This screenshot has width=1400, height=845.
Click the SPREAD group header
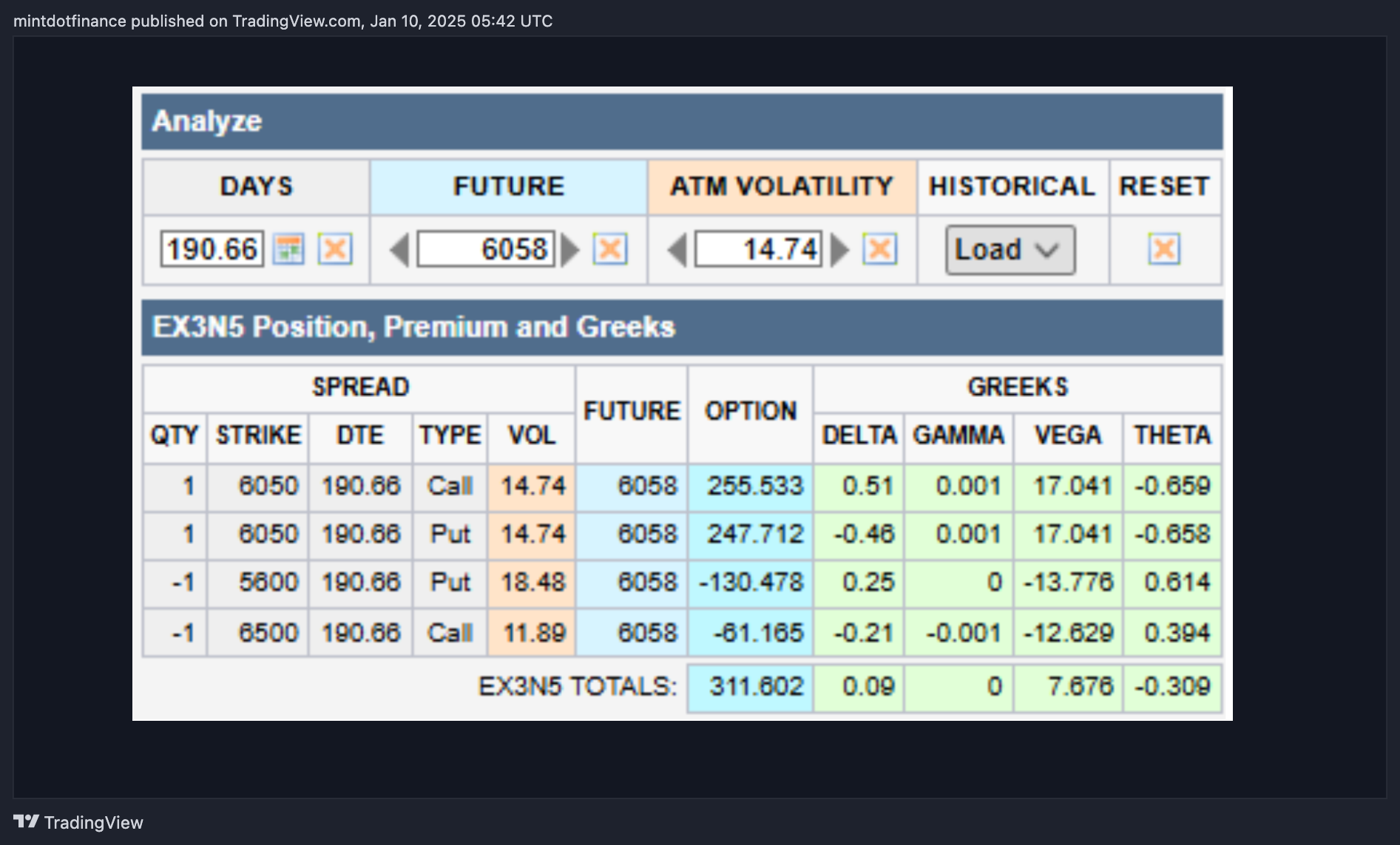click(360, 387)
